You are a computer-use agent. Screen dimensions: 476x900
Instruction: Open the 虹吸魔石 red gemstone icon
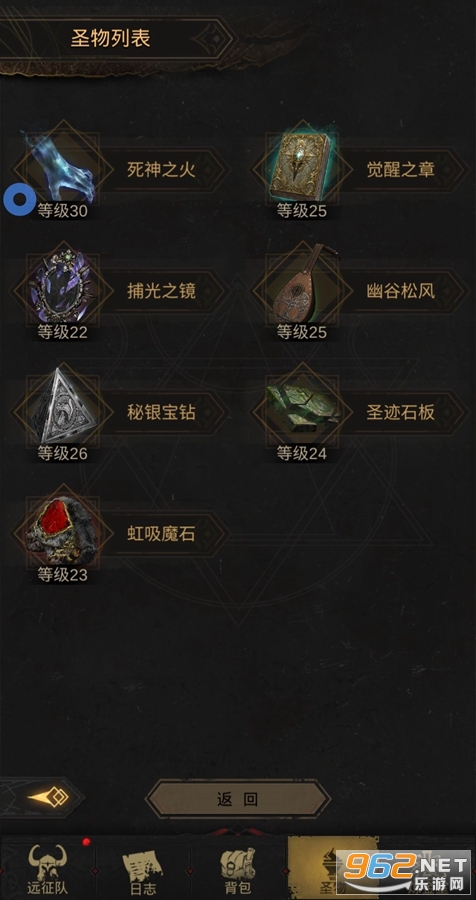[62, 532]
